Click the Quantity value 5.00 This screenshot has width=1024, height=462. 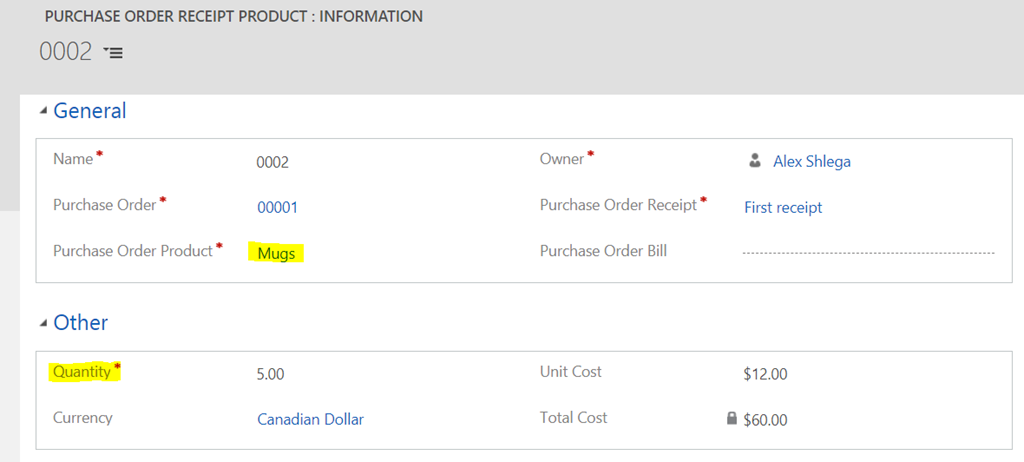coord(270,374)
